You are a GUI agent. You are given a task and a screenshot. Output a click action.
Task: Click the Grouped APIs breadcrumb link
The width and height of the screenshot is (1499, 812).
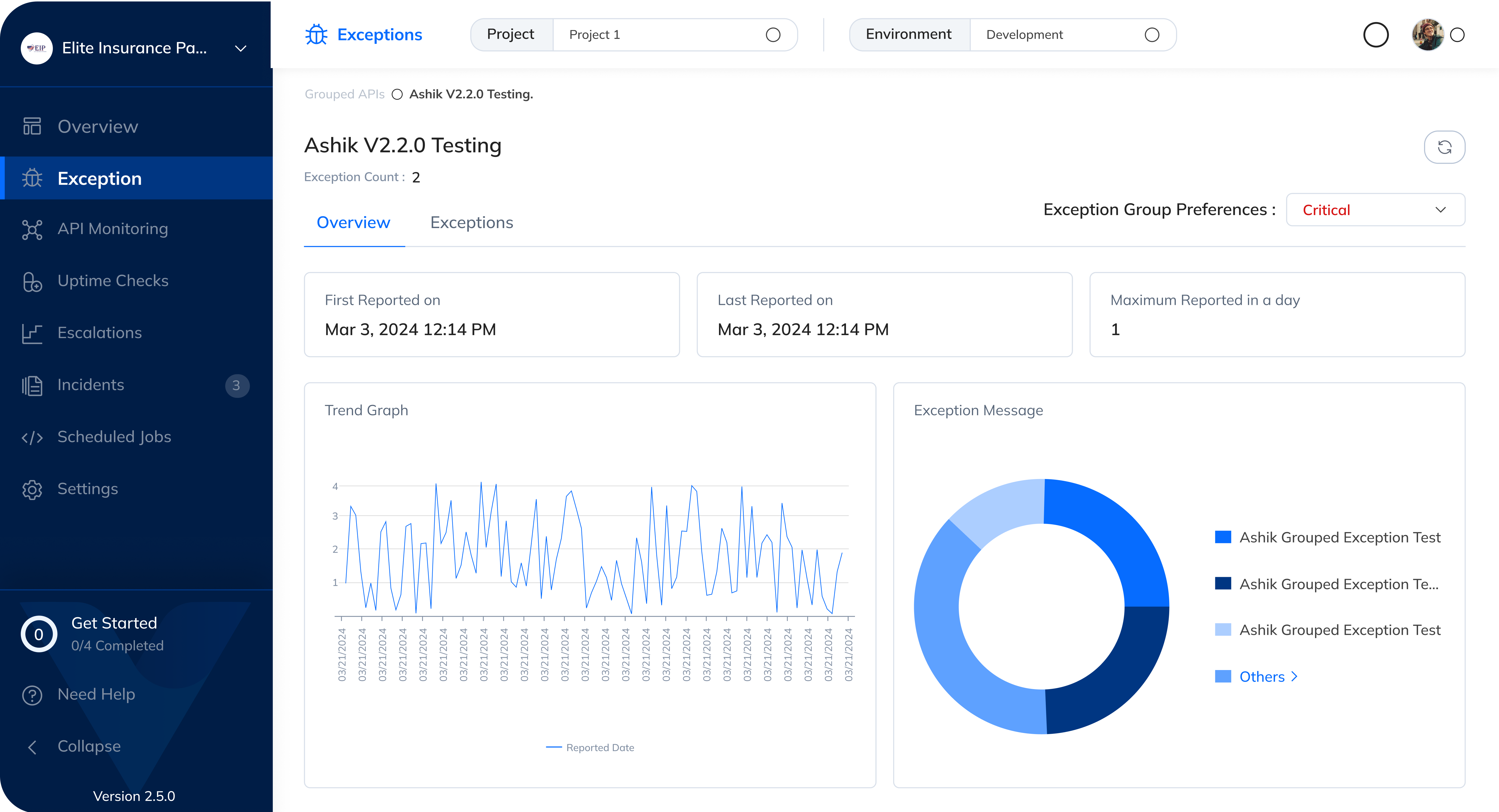click(344, 94)
